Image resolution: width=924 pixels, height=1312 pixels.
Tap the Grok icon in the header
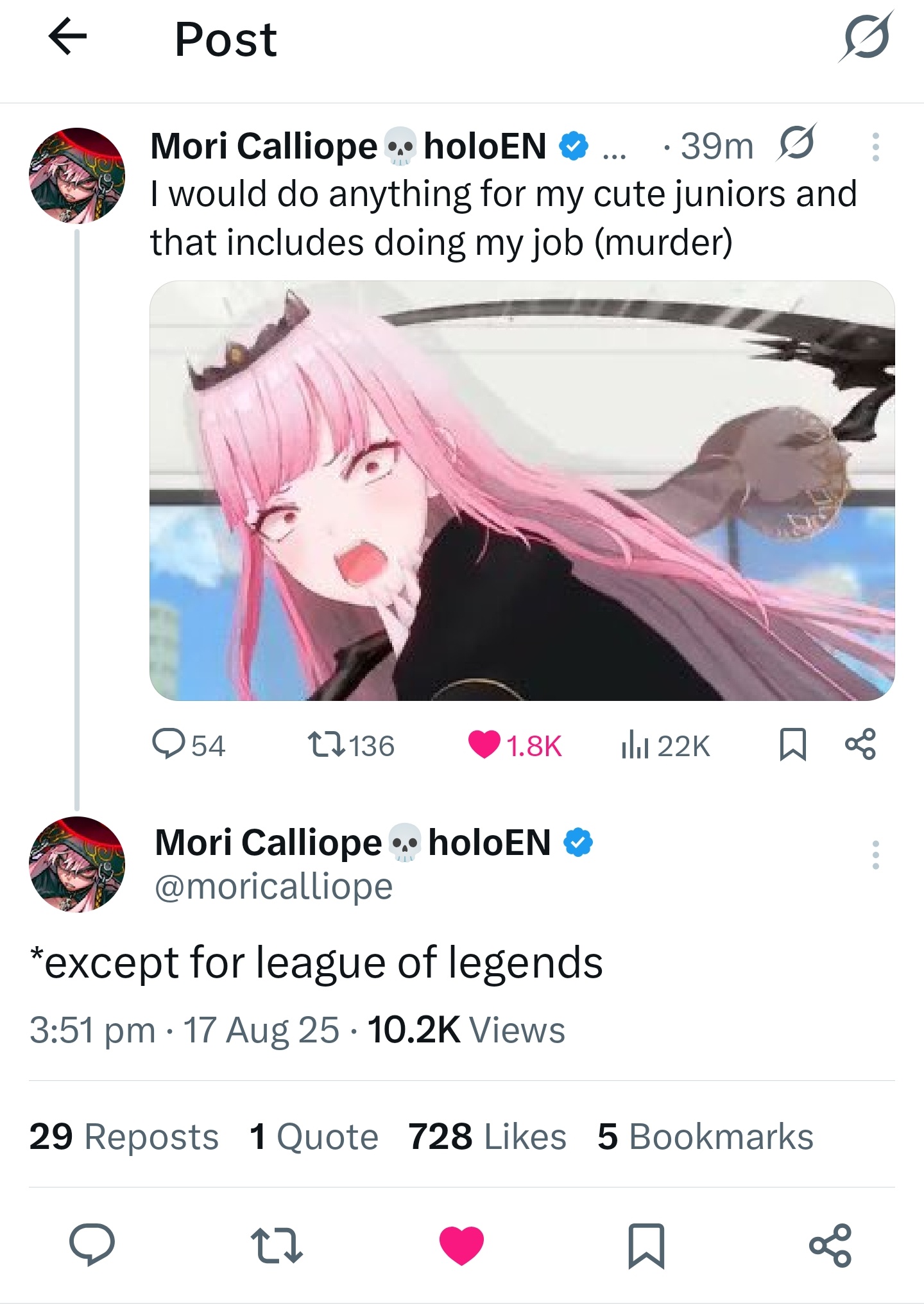[866, 37]
